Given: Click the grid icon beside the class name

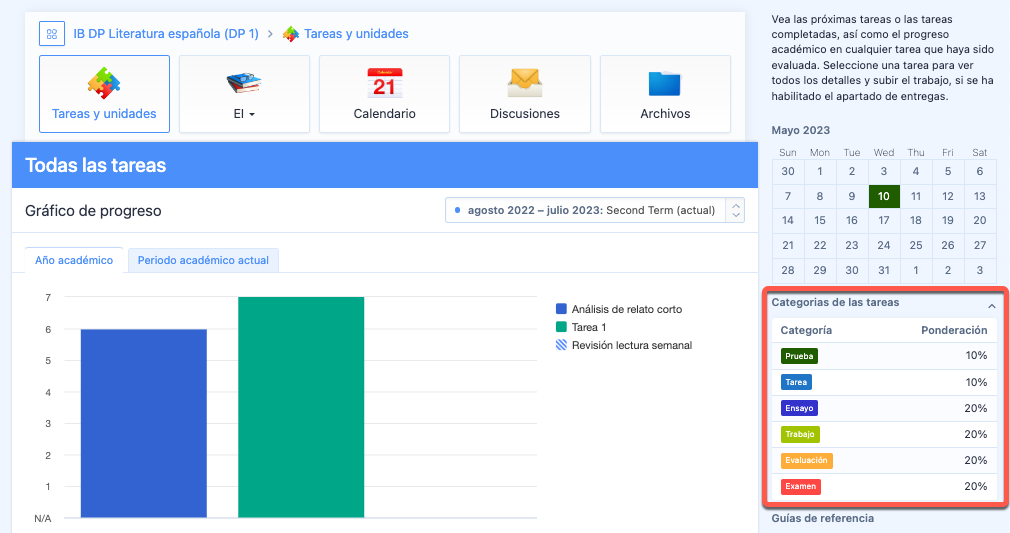Looking at the screenshot, I should (52, 33).
